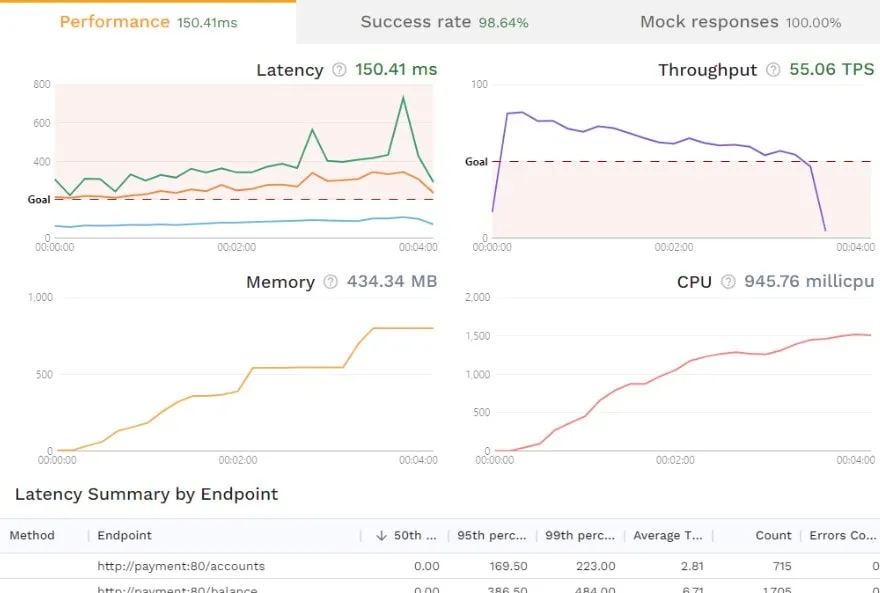This screenshot has width=880, height=593.
Task: Sort by the Endpoint column header
Action: click(x=124, y=535)
